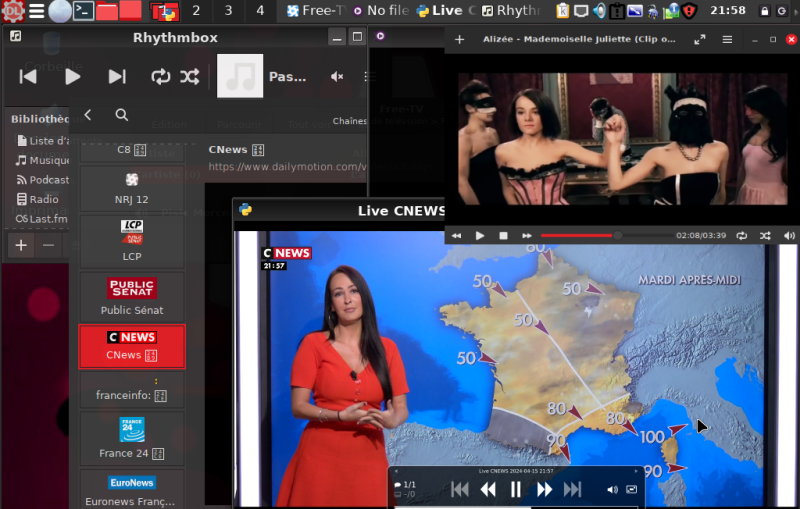
Task: Mute the CNEWS overlay volume icon
Action: coord(612,490)
